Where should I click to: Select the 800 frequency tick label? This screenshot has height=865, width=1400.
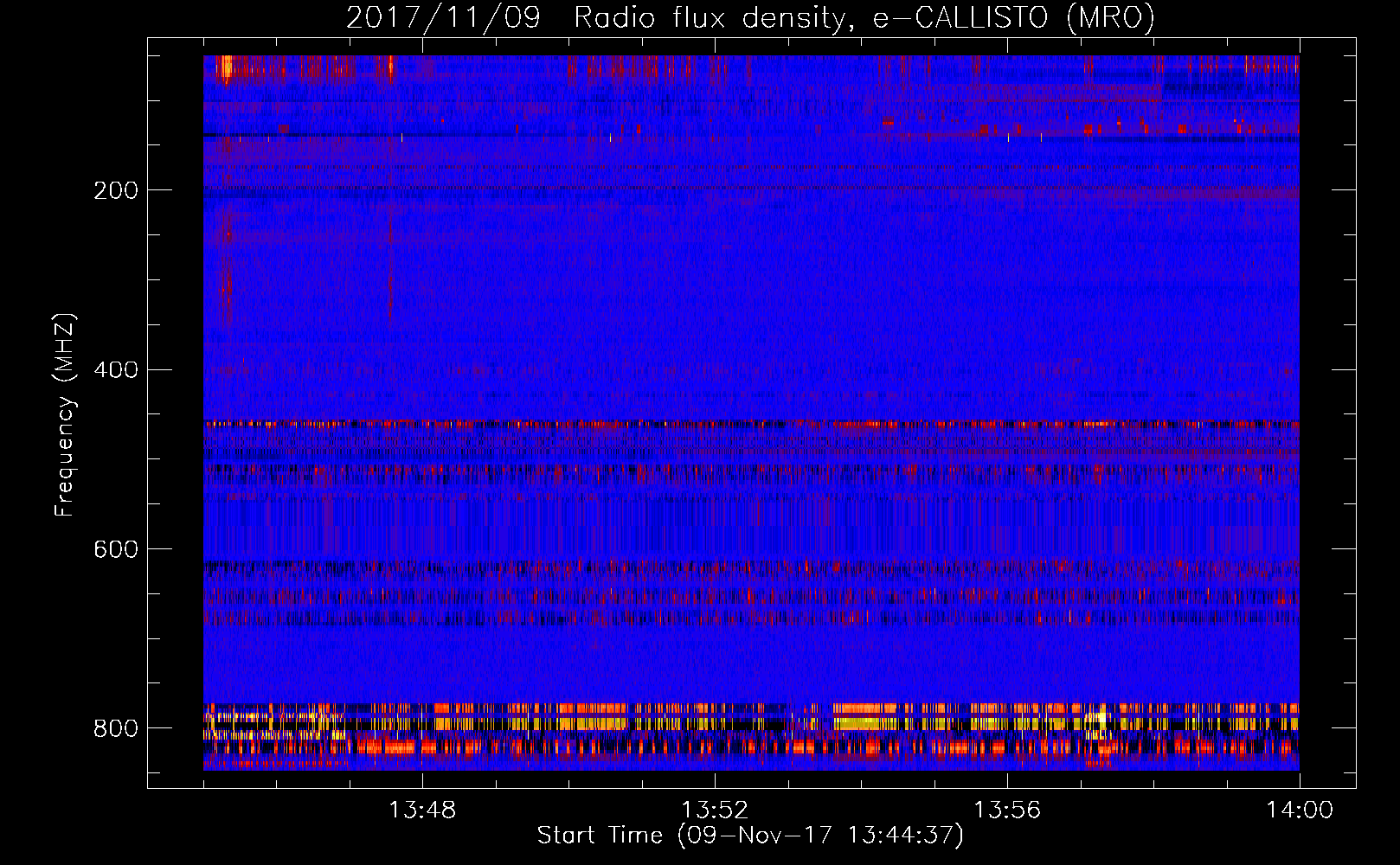116,729
